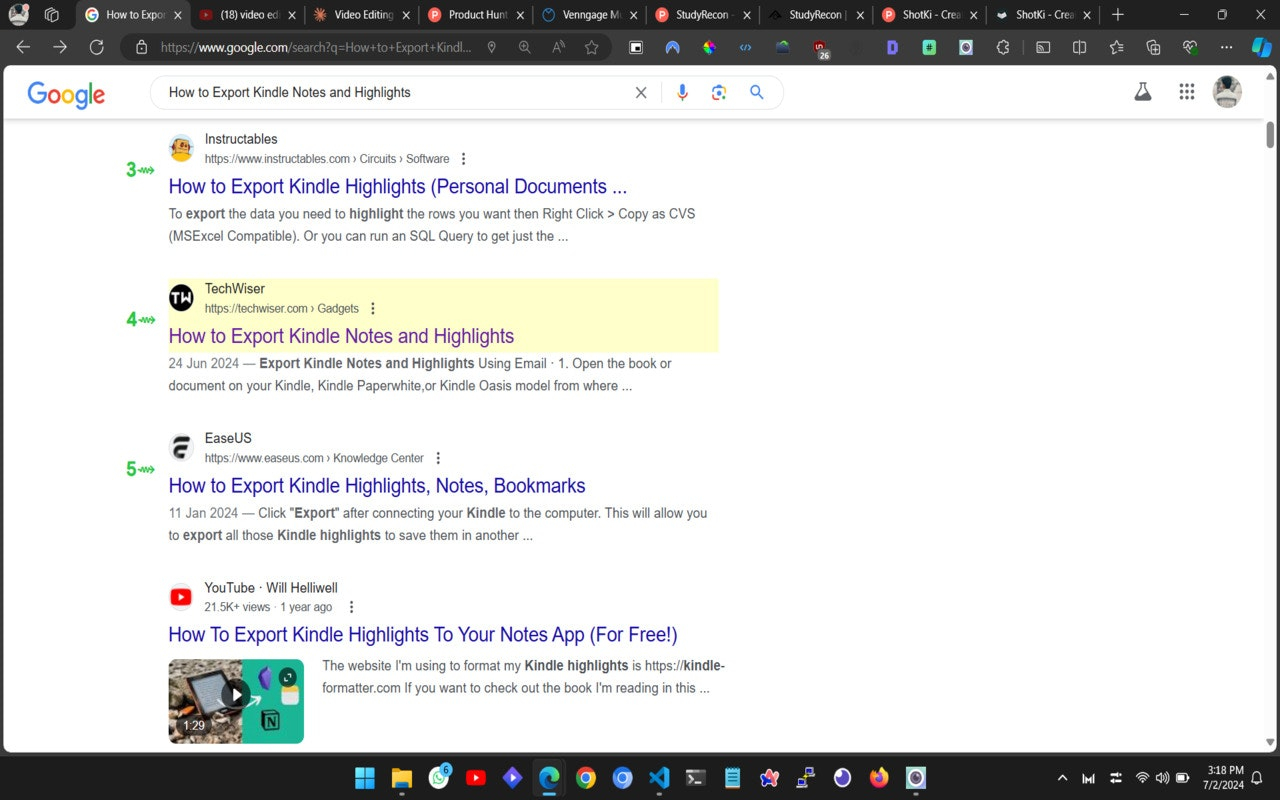The width and height of the screenshot is (1280, 800).
Task: Open WhatsApp from the taskbar
Action: tap(439, 778)
